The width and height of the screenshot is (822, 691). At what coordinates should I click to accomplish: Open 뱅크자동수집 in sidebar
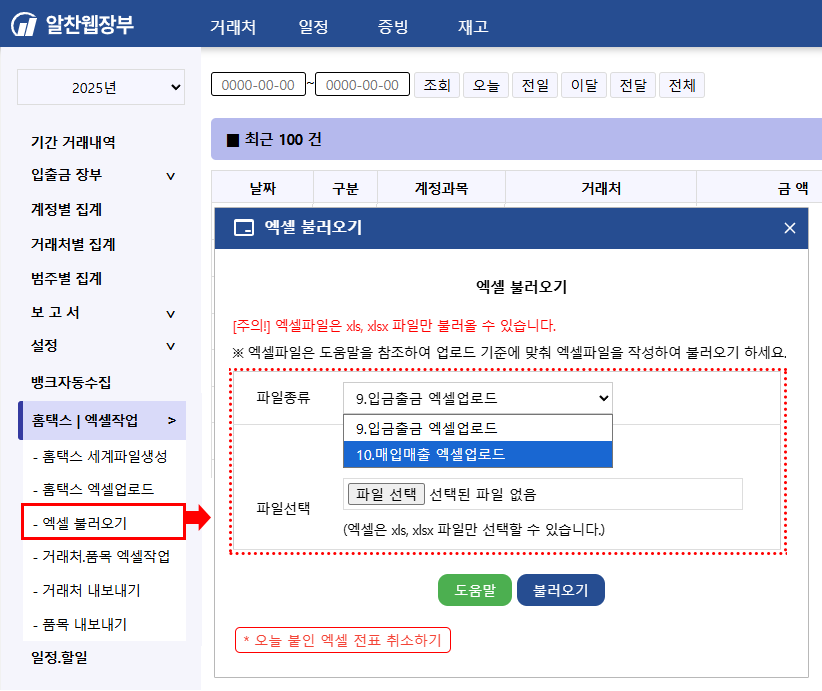(x=71, y=382)
